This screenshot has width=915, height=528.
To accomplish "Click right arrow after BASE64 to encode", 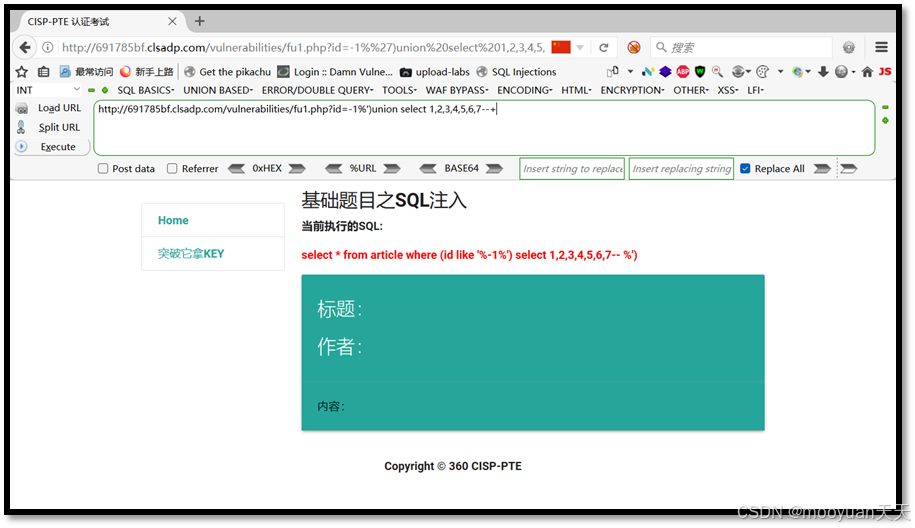I will tap(494, 169).
